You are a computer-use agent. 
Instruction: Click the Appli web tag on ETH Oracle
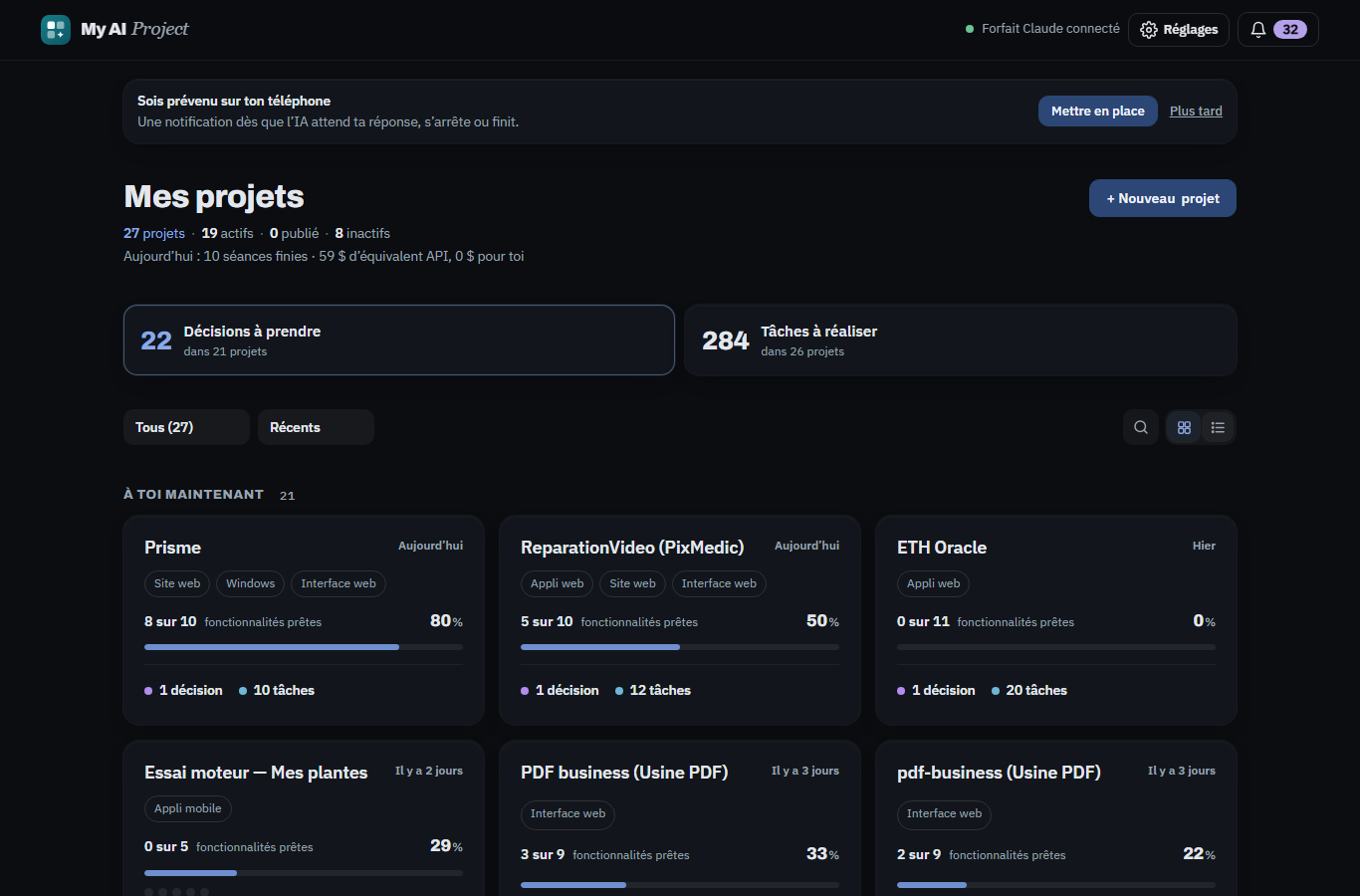(x=934, y=583)
